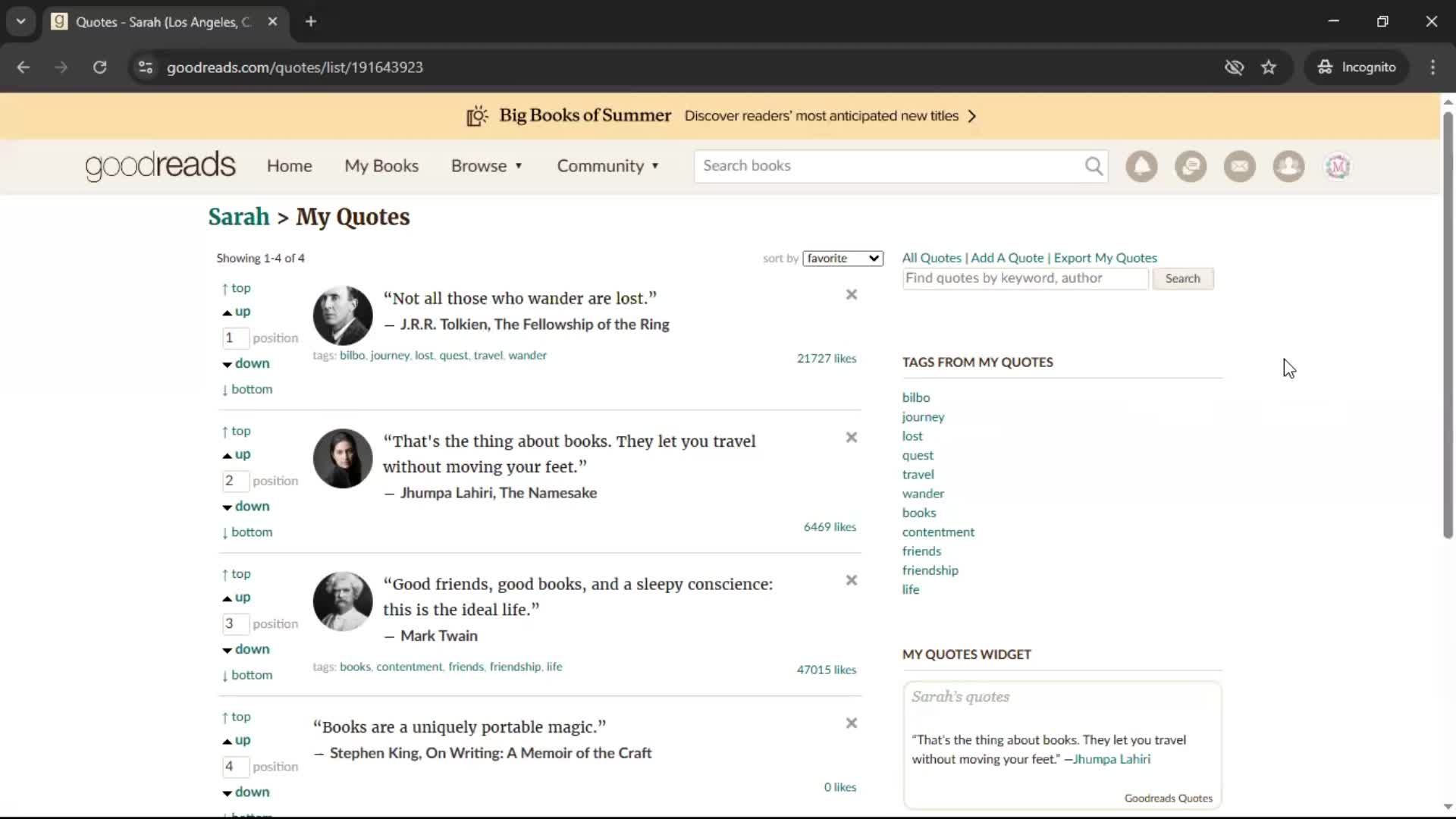Expand the Community menu

click(x=608, y=166)
